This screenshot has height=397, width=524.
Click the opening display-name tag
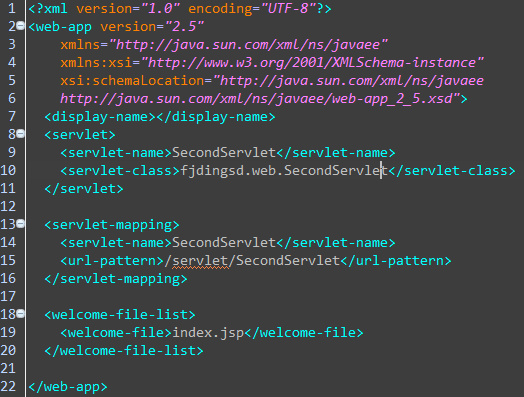point(100,117)
